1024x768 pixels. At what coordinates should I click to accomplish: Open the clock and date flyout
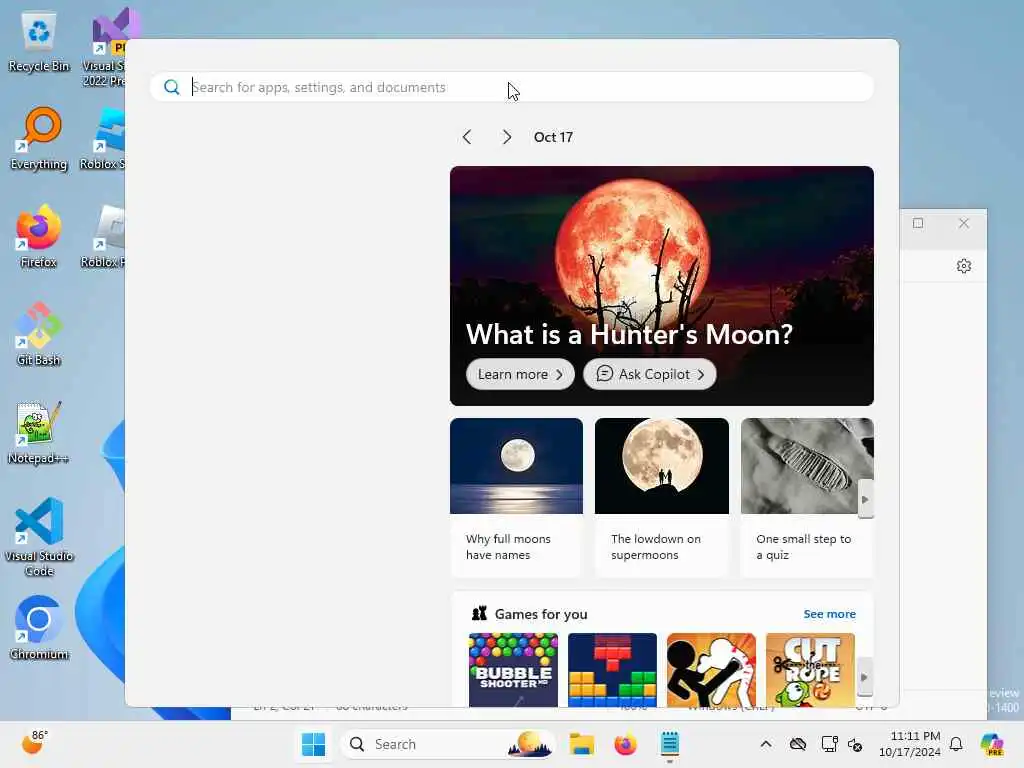pyautogui.click(x=910, y=744)
